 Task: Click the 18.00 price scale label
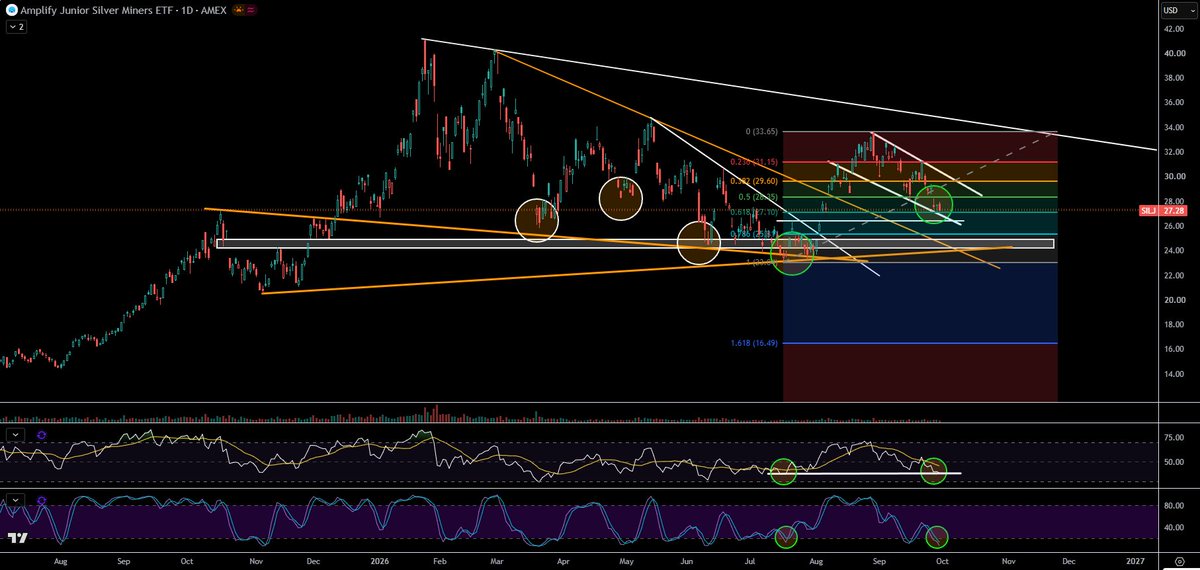click(x=1172, y=325)
